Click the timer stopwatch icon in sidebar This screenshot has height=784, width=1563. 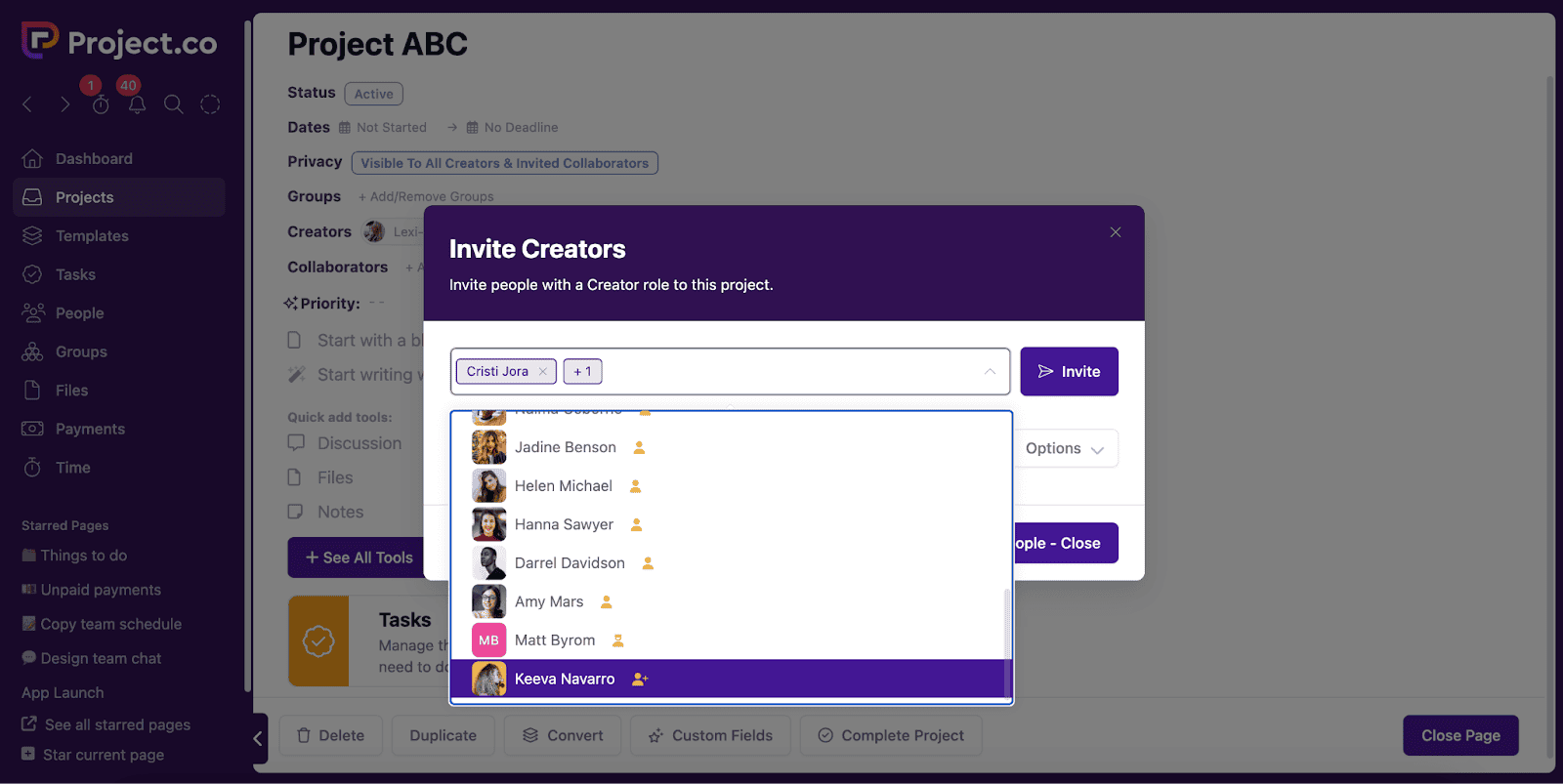click(x=101, y=104)
